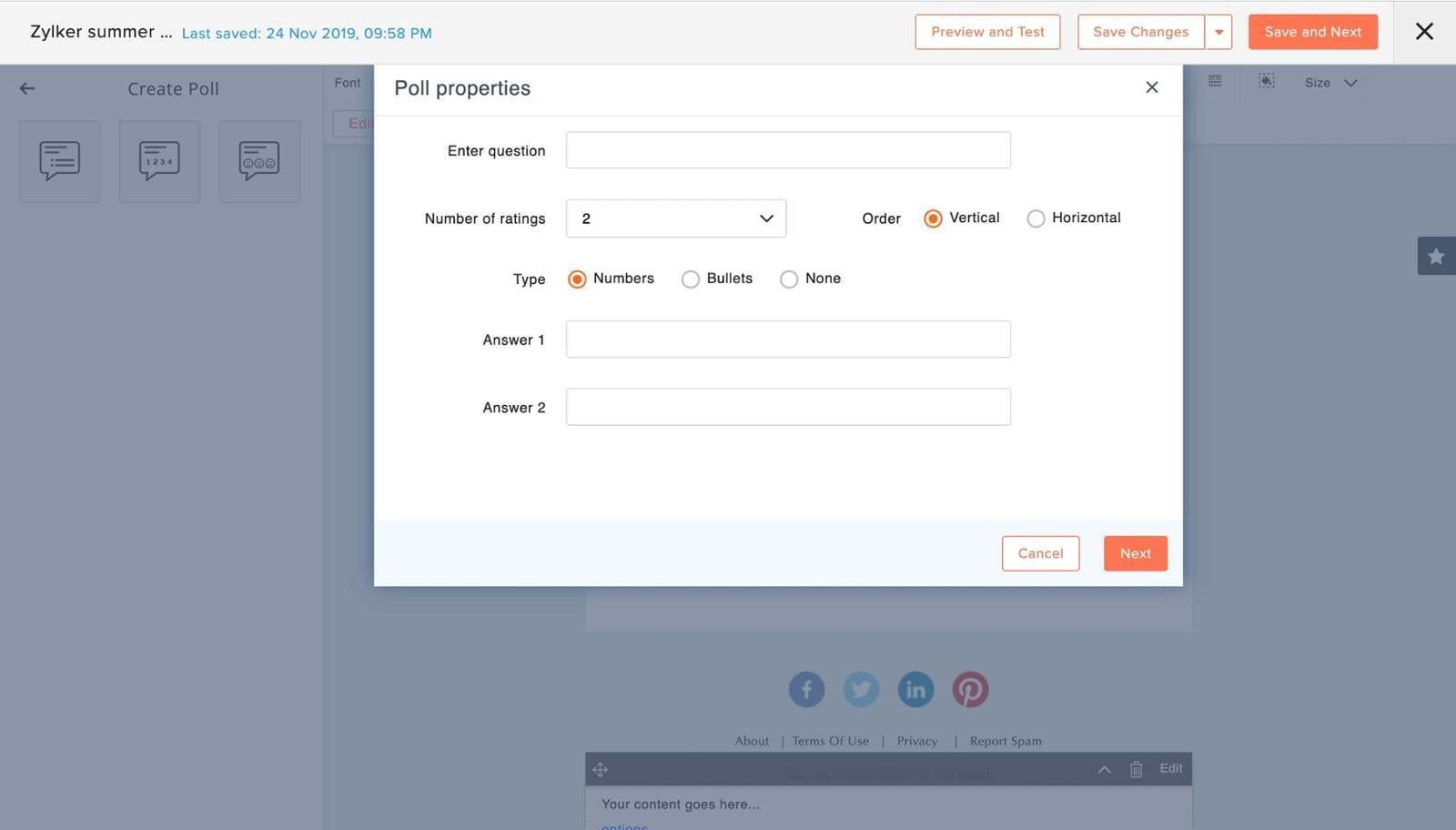The width and height of the screenshot is (1456, 830).
Task: Click the star favorites icon on right edge
Action: click(x=1436, y=256)
